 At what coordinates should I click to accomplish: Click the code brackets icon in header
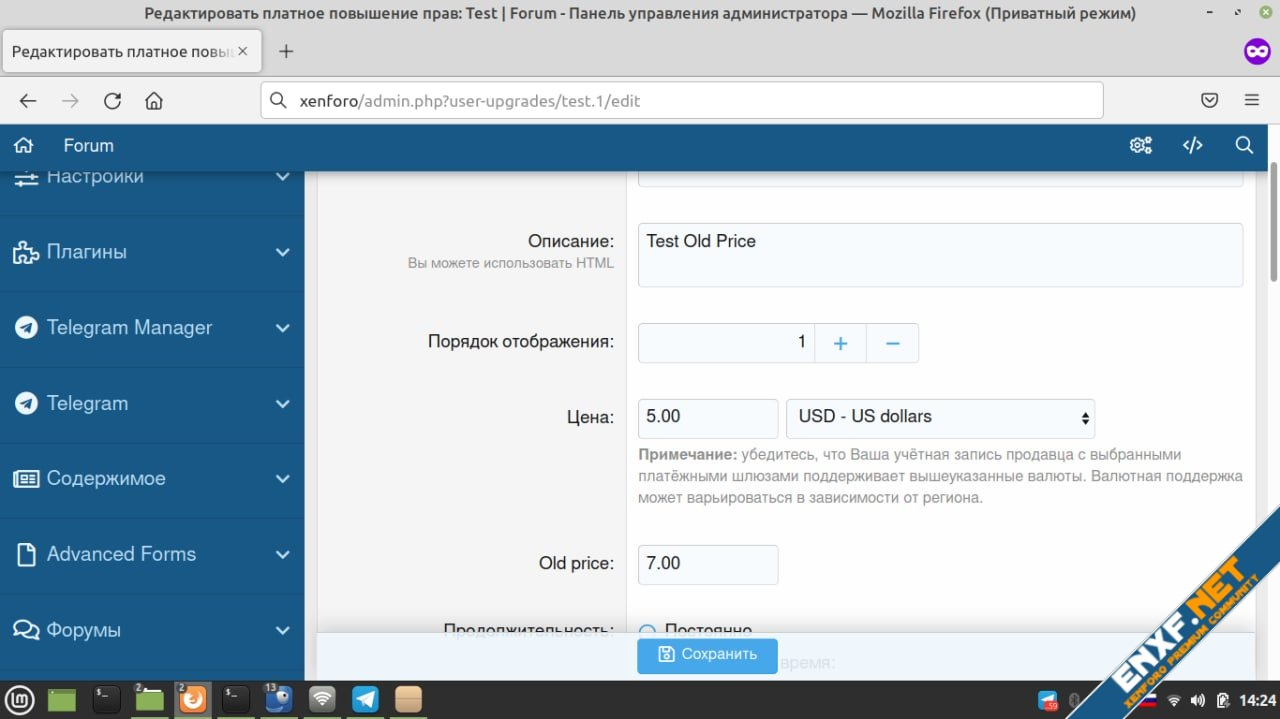(1192, 145)
